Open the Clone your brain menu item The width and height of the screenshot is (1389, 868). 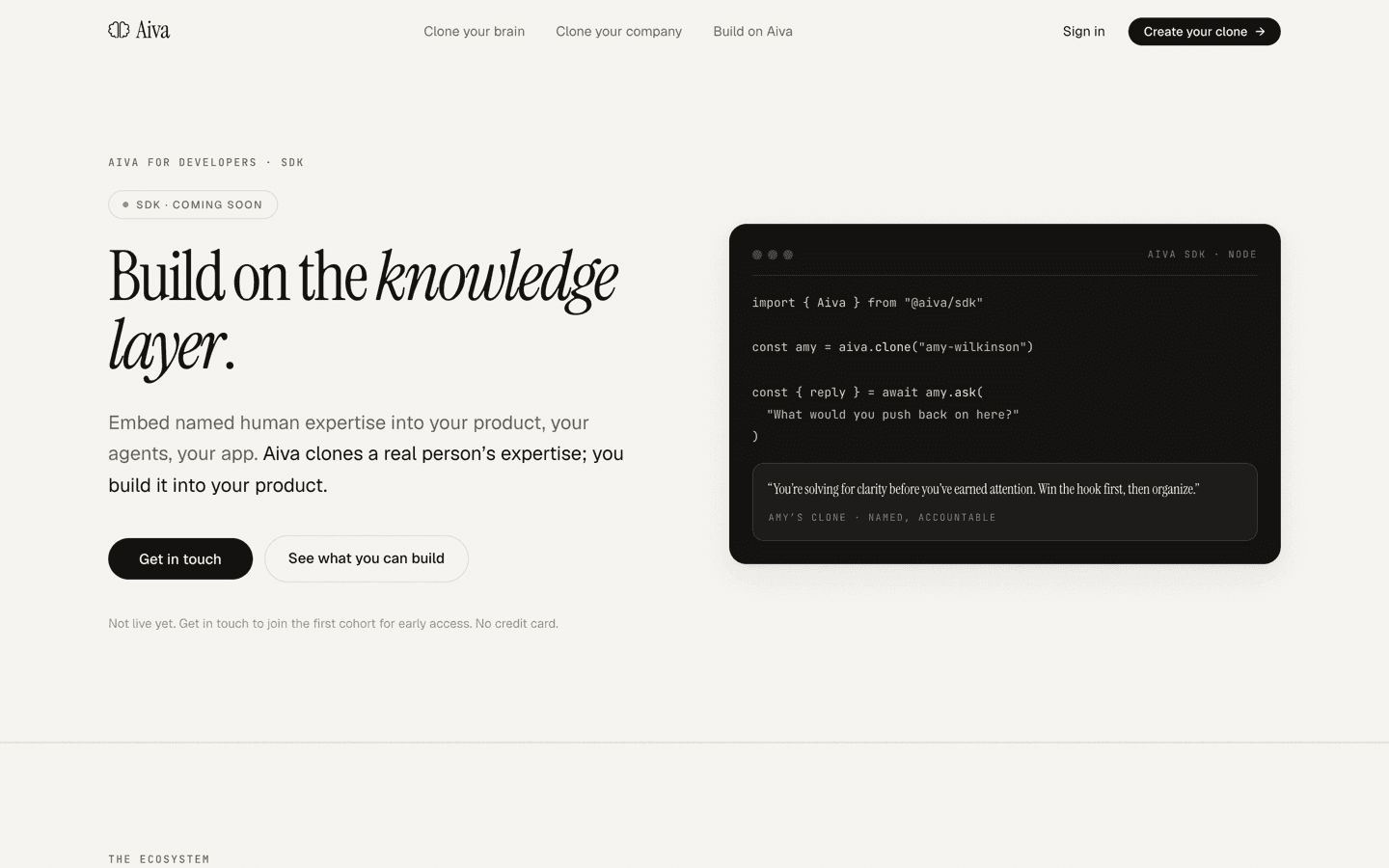[x=474, y=31]
